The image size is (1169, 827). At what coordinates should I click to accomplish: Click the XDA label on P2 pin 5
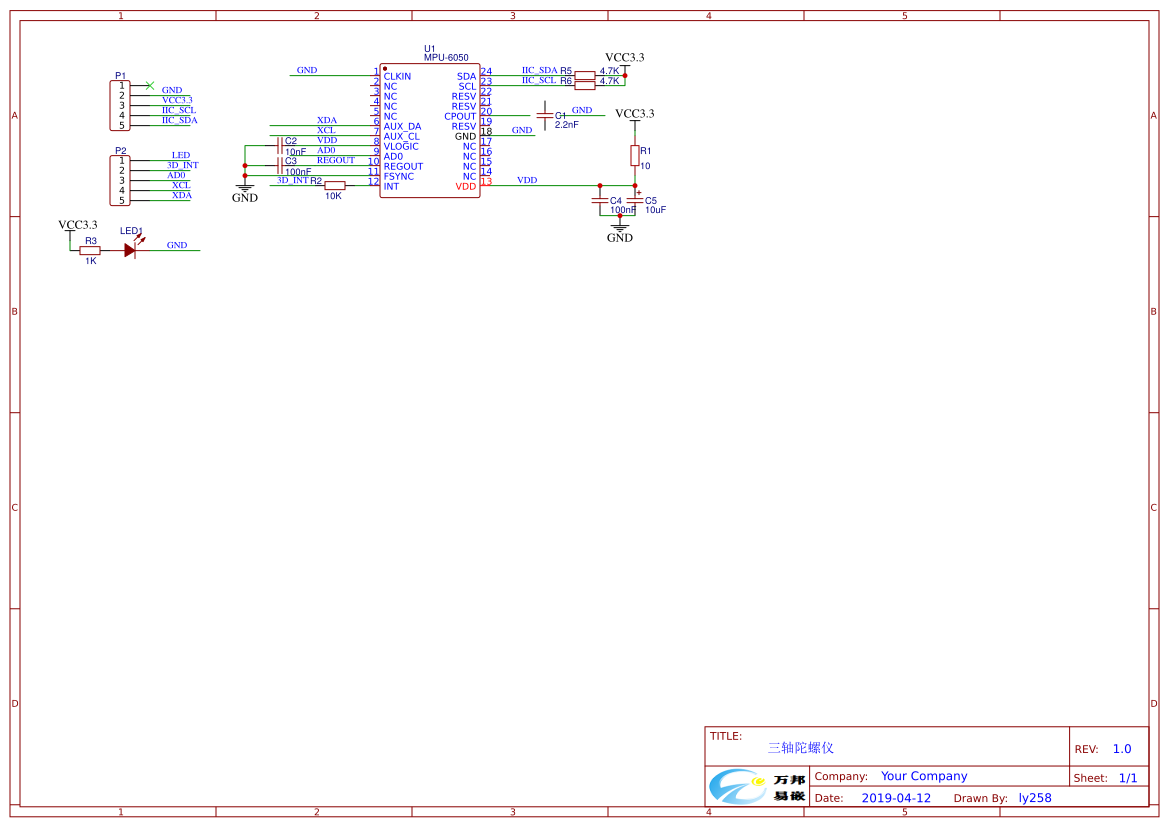182,195
